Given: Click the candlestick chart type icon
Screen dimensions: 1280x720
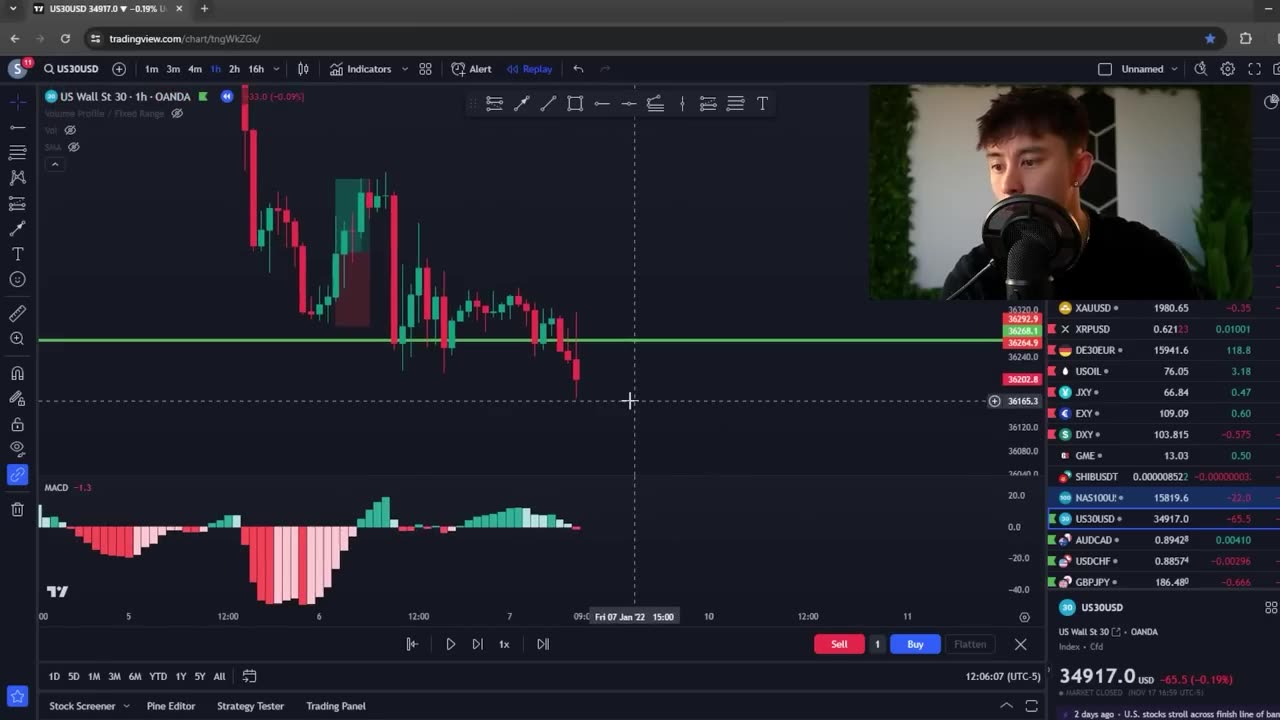Looking at the screenshot, I should tap(303, 69).
